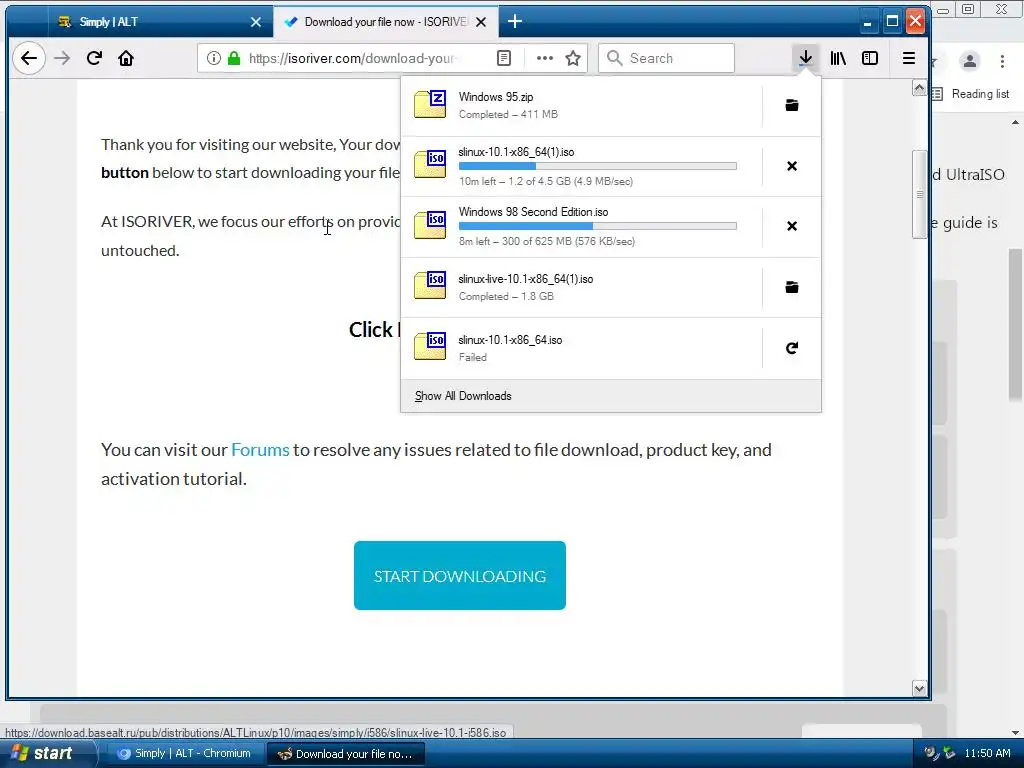Click the isoriver.com URL address field
The height and width of the screenshot is (768, 1024).
351,58
